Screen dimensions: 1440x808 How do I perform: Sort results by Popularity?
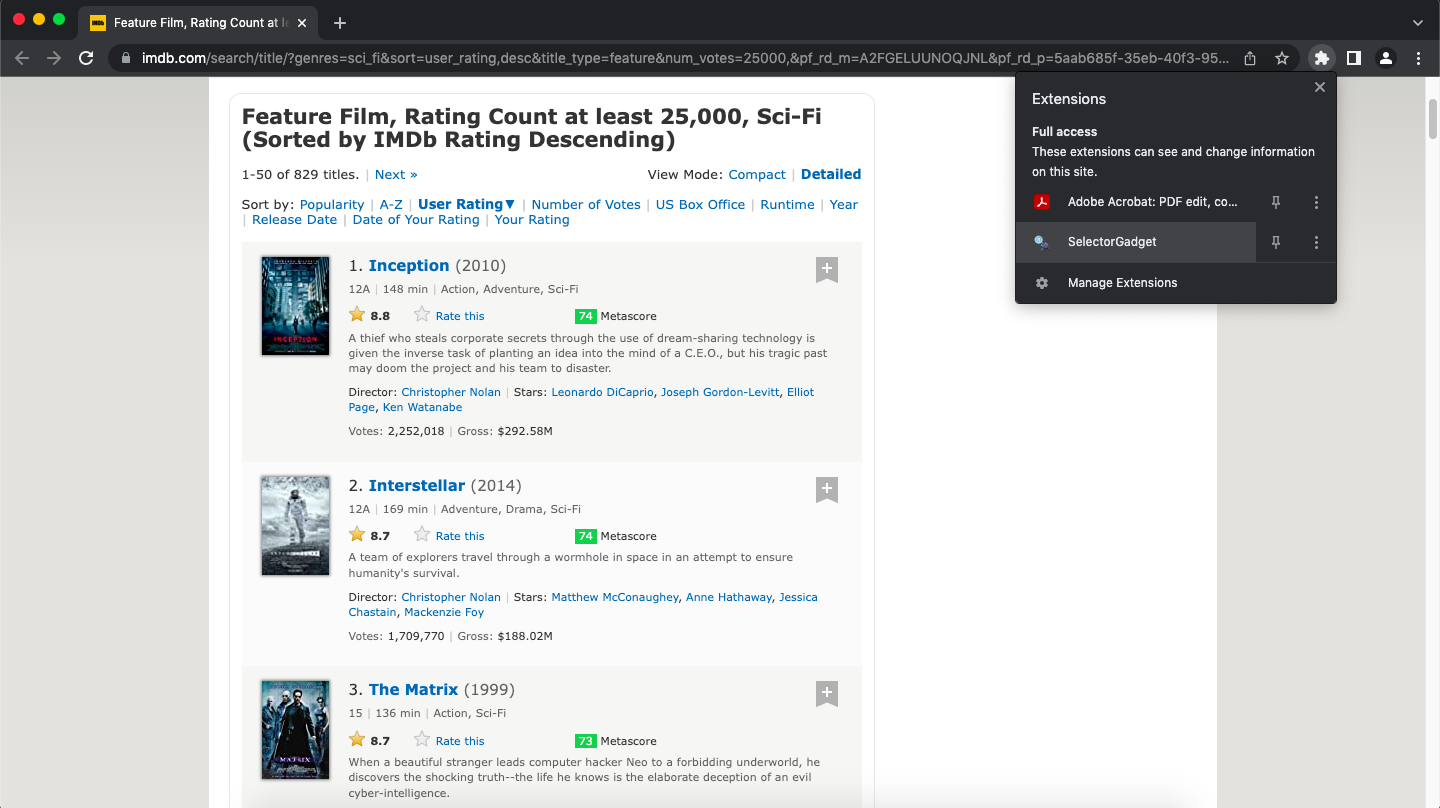point(332,205)
